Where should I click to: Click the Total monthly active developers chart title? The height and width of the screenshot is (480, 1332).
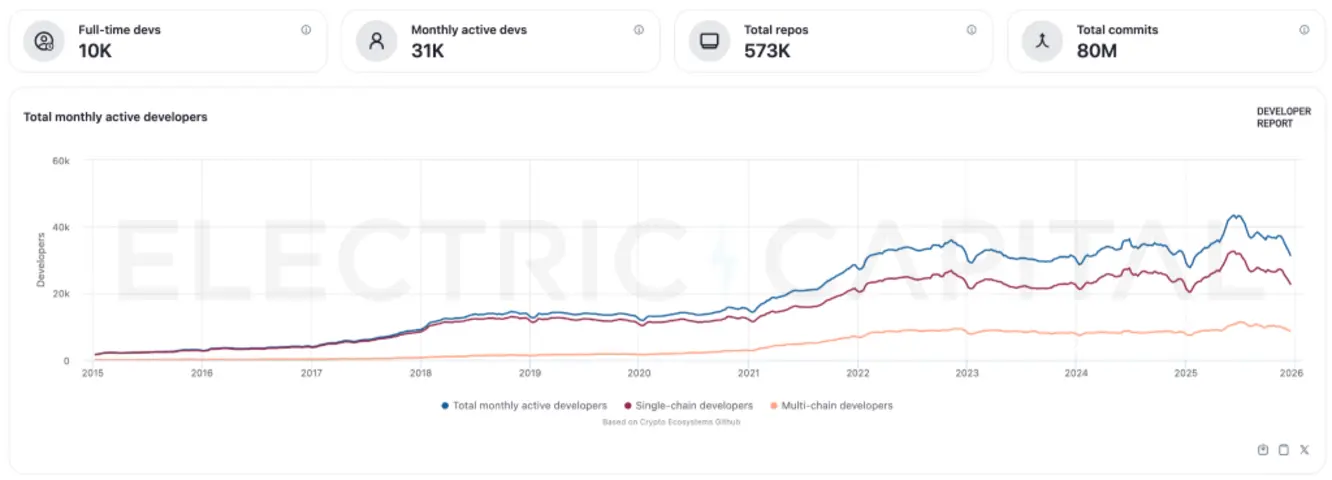tap(115, 117)
